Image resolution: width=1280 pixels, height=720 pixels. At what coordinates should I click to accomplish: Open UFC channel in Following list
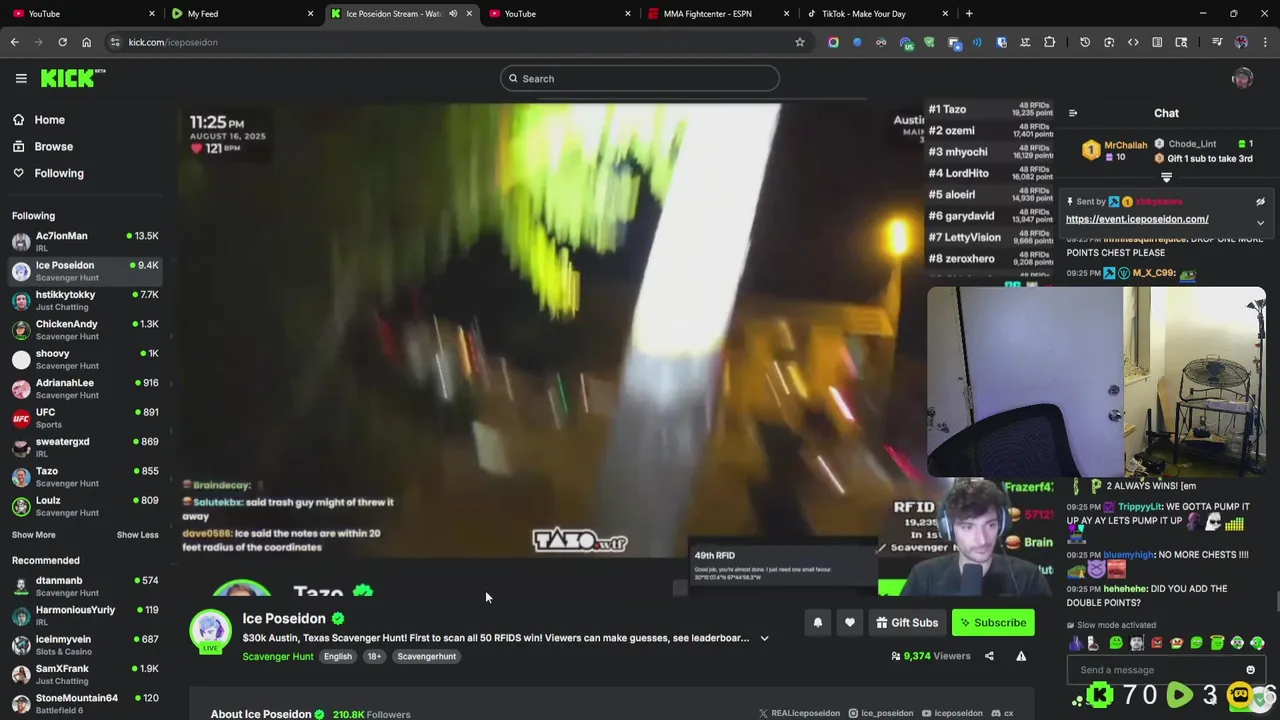click(x=84, y=417)
